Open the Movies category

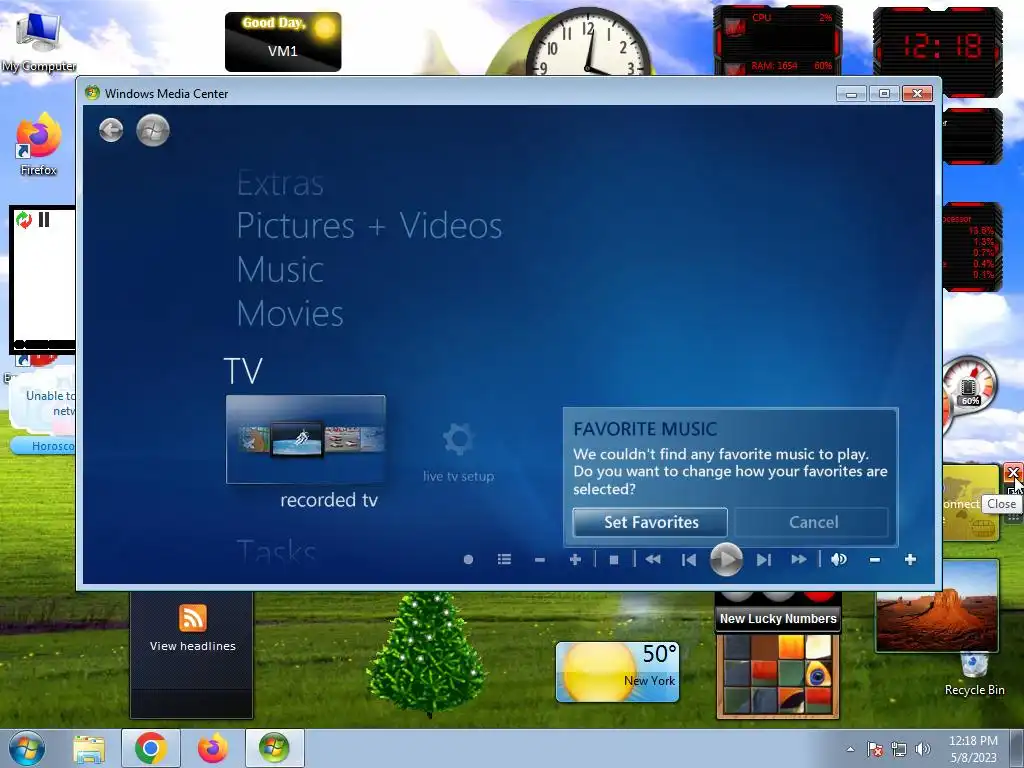290,313
